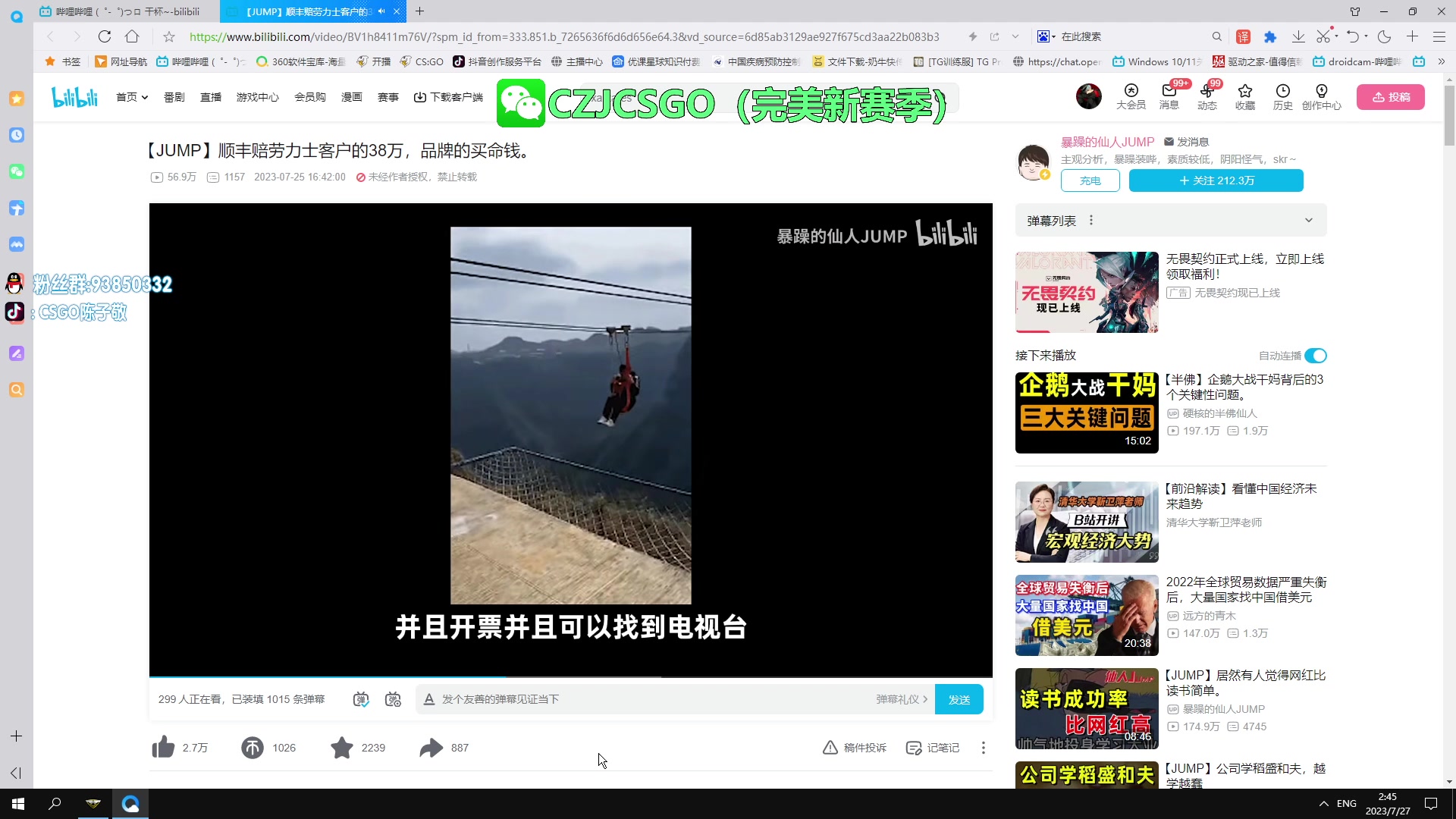Open the 收藏 favorites star icon
This screenshot has height=819, width=1456.
1244,97
